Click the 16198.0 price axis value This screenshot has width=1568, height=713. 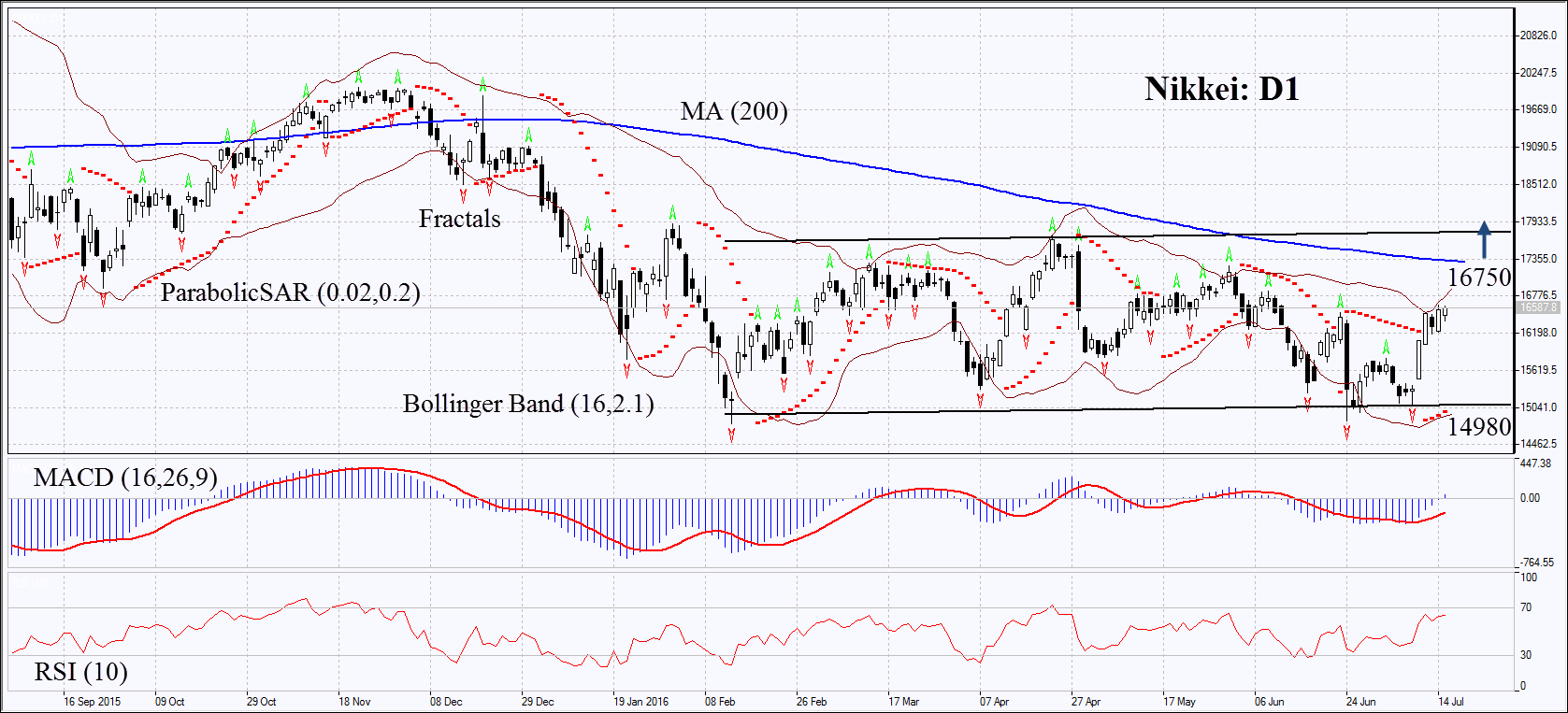pos(1539,333)
